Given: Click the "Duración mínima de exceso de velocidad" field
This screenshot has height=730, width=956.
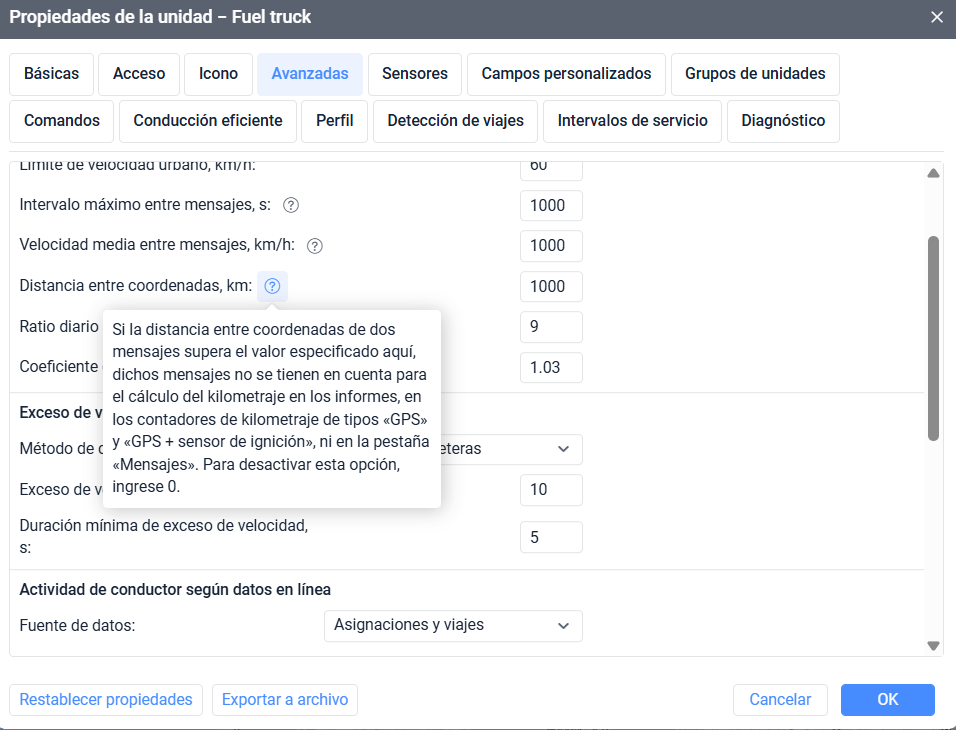Looking at the screenshot, I should [550, 537].
